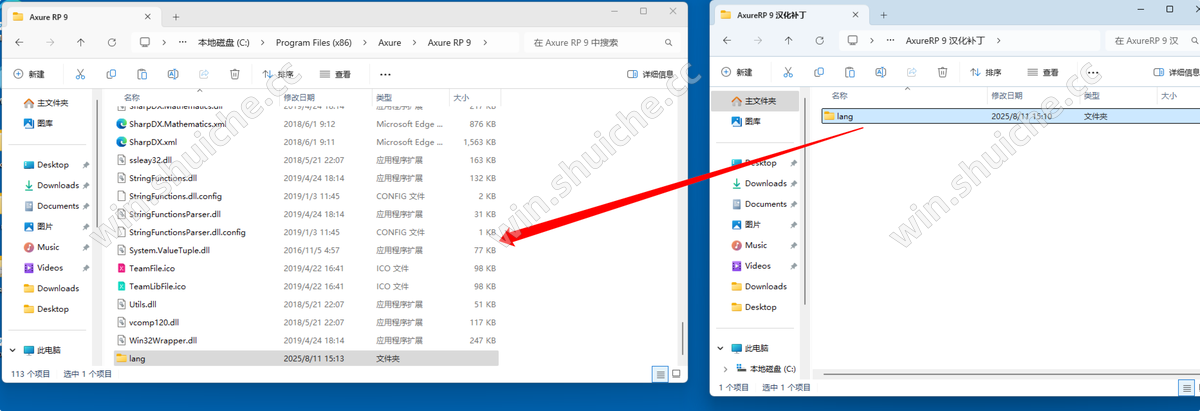1200x411 pixels.
Task: Switch to details view in Axure RP 9 status bar
Action: coord(660,373)
